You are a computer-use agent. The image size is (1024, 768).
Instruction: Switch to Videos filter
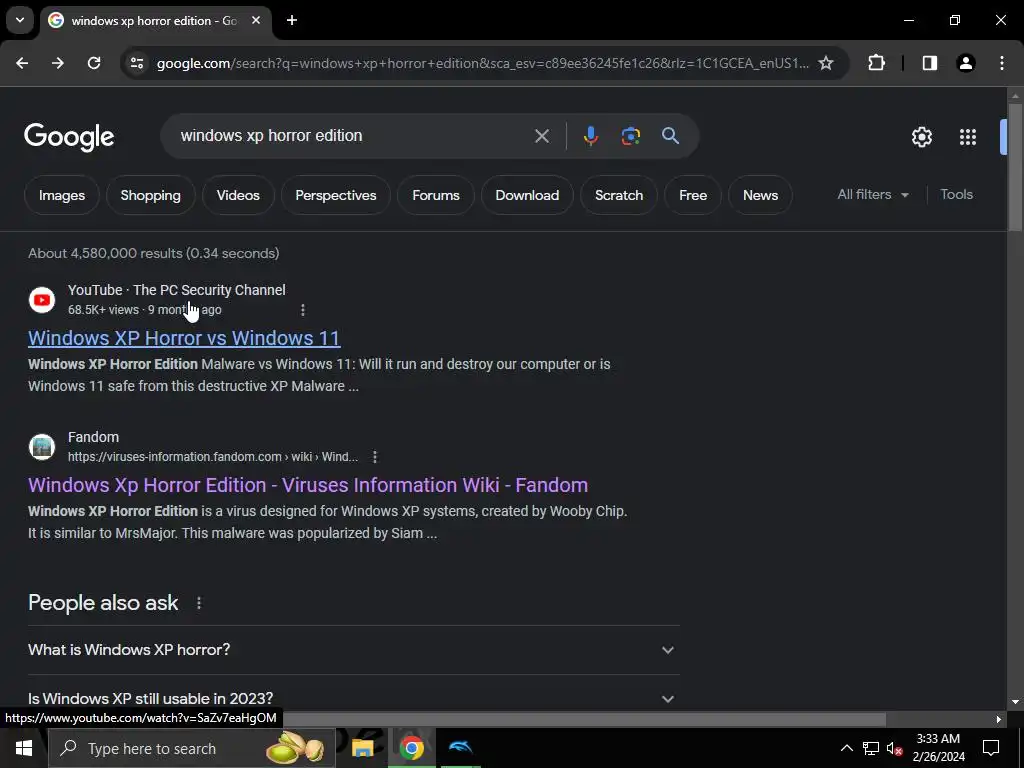(238, 195)
